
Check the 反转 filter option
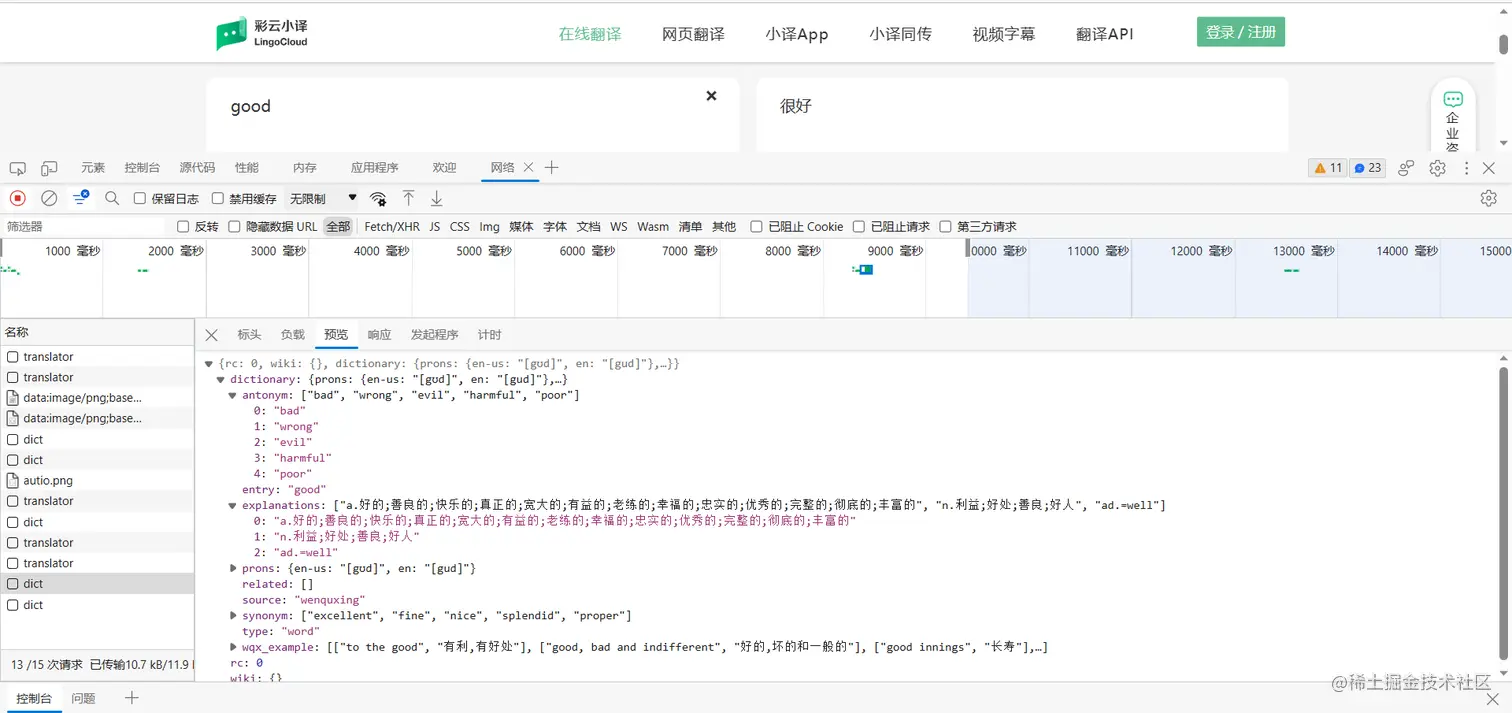[x=183, y=227]
